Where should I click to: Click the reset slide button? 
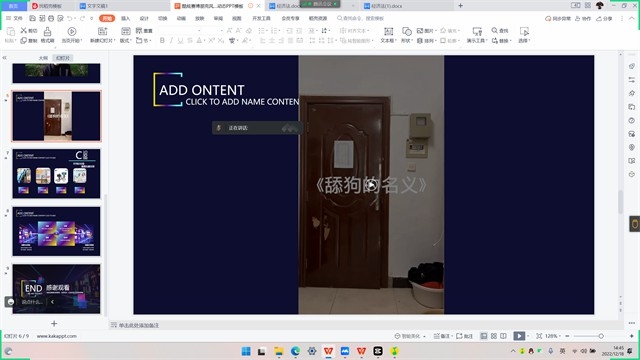click(x=144, y=31)
